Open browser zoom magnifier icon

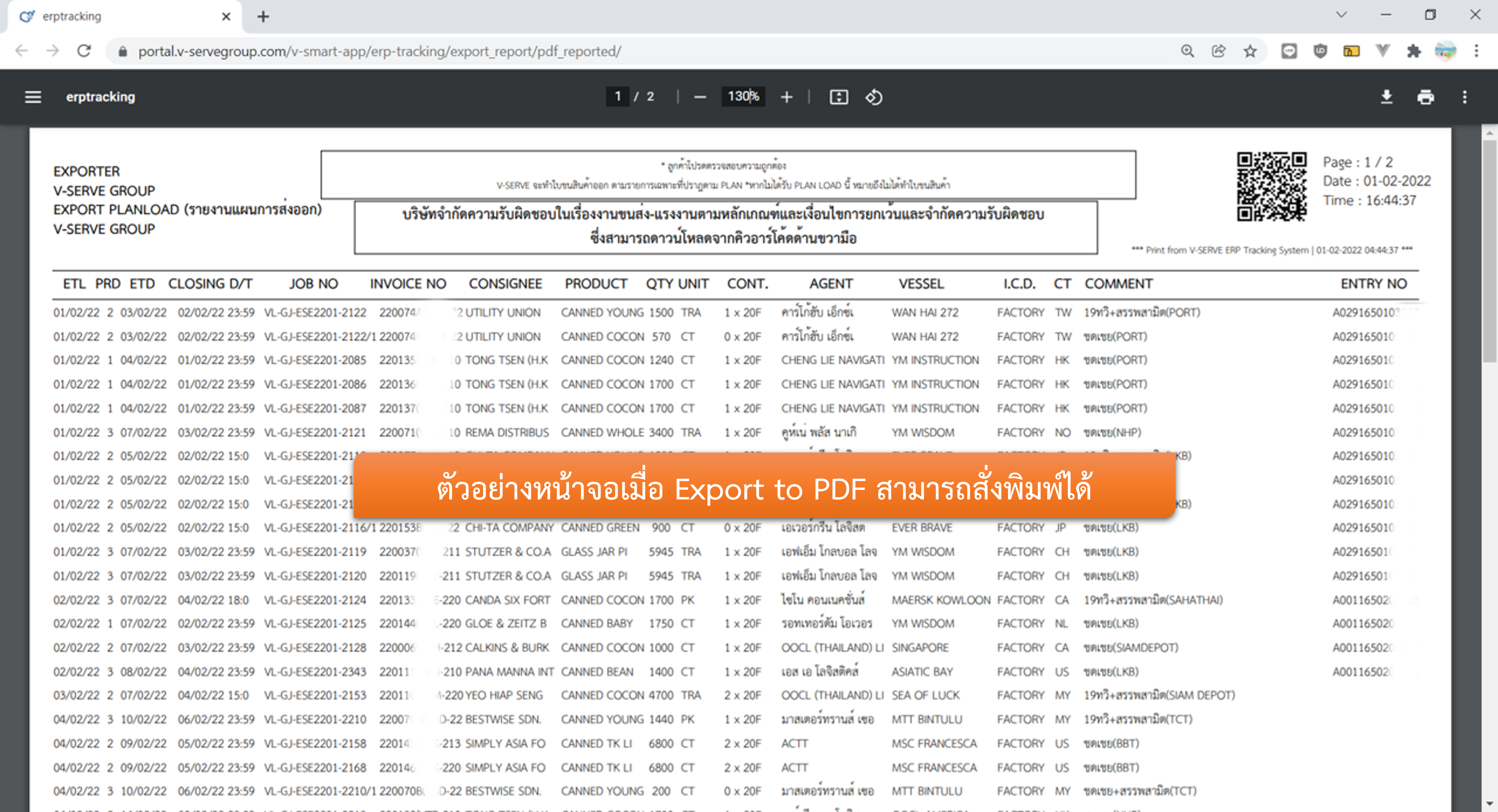coord(1188,51)
